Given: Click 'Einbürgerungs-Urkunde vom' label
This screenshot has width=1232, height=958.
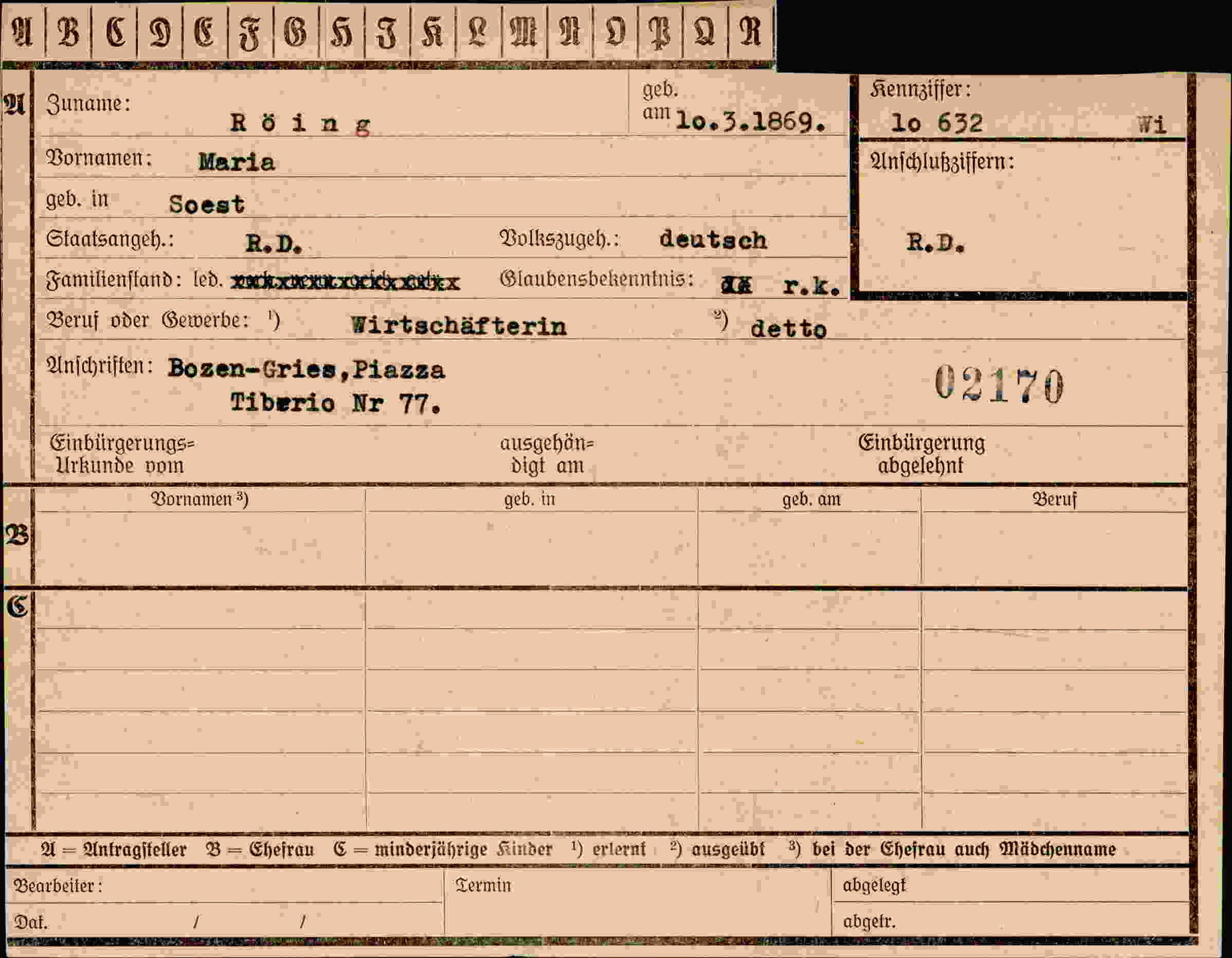Looking at the screenshot, I should (122, 454).
